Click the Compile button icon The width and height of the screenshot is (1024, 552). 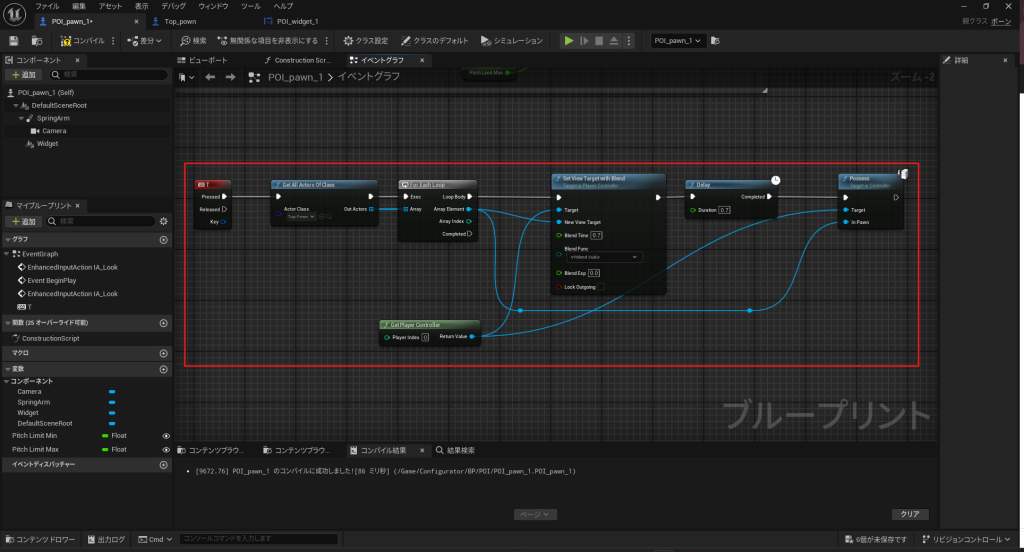click(x=66, y=41)
